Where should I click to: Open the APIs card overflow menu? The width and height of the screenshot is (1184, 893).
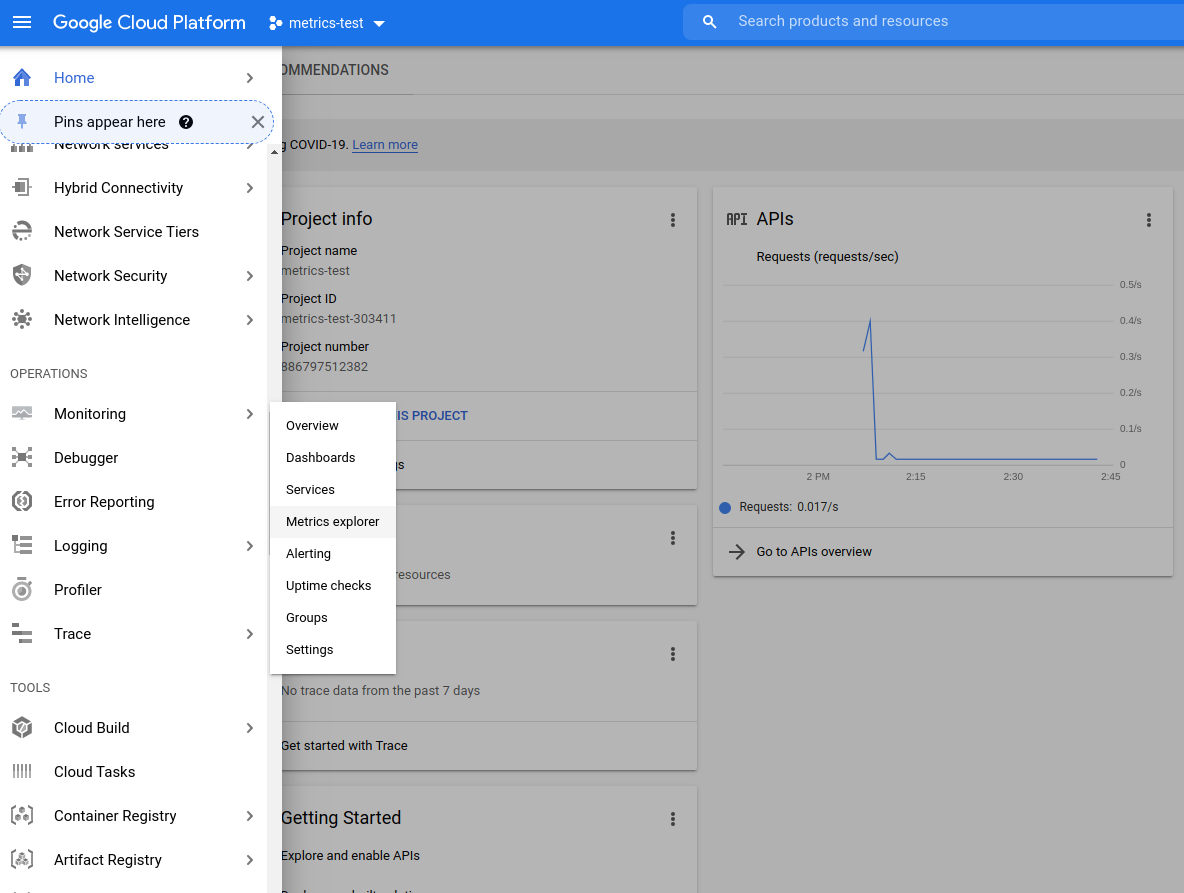tap(1148, 219)
